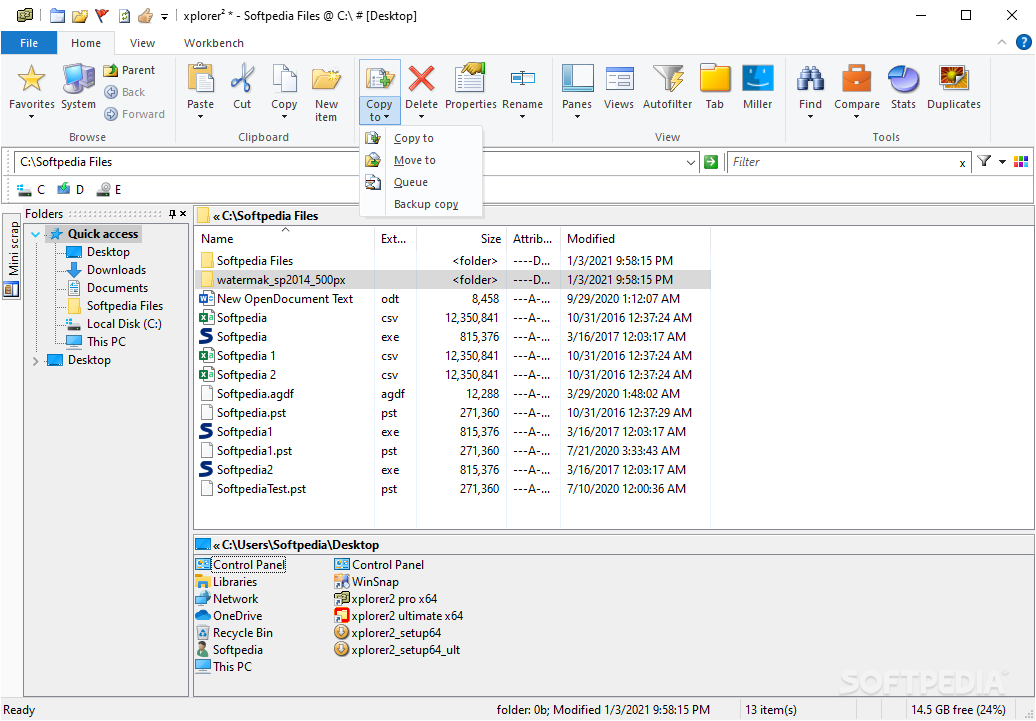Click the Duplicates icon
The height and width of the screenshot is (721, 1036).
pos(953,79)
